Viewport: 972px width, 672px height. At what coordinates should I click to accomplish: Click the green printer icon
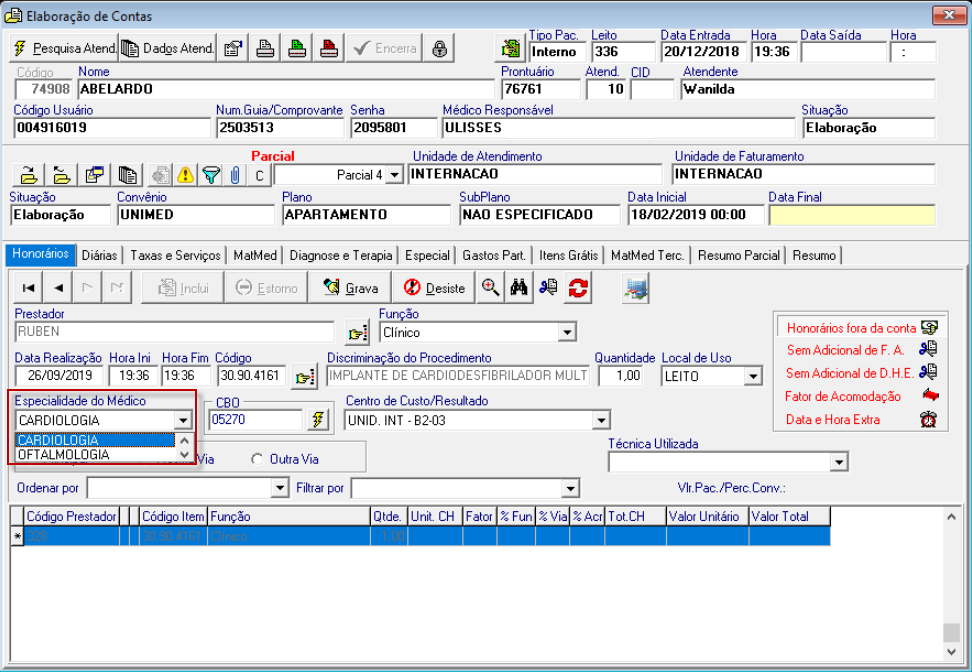297,48
